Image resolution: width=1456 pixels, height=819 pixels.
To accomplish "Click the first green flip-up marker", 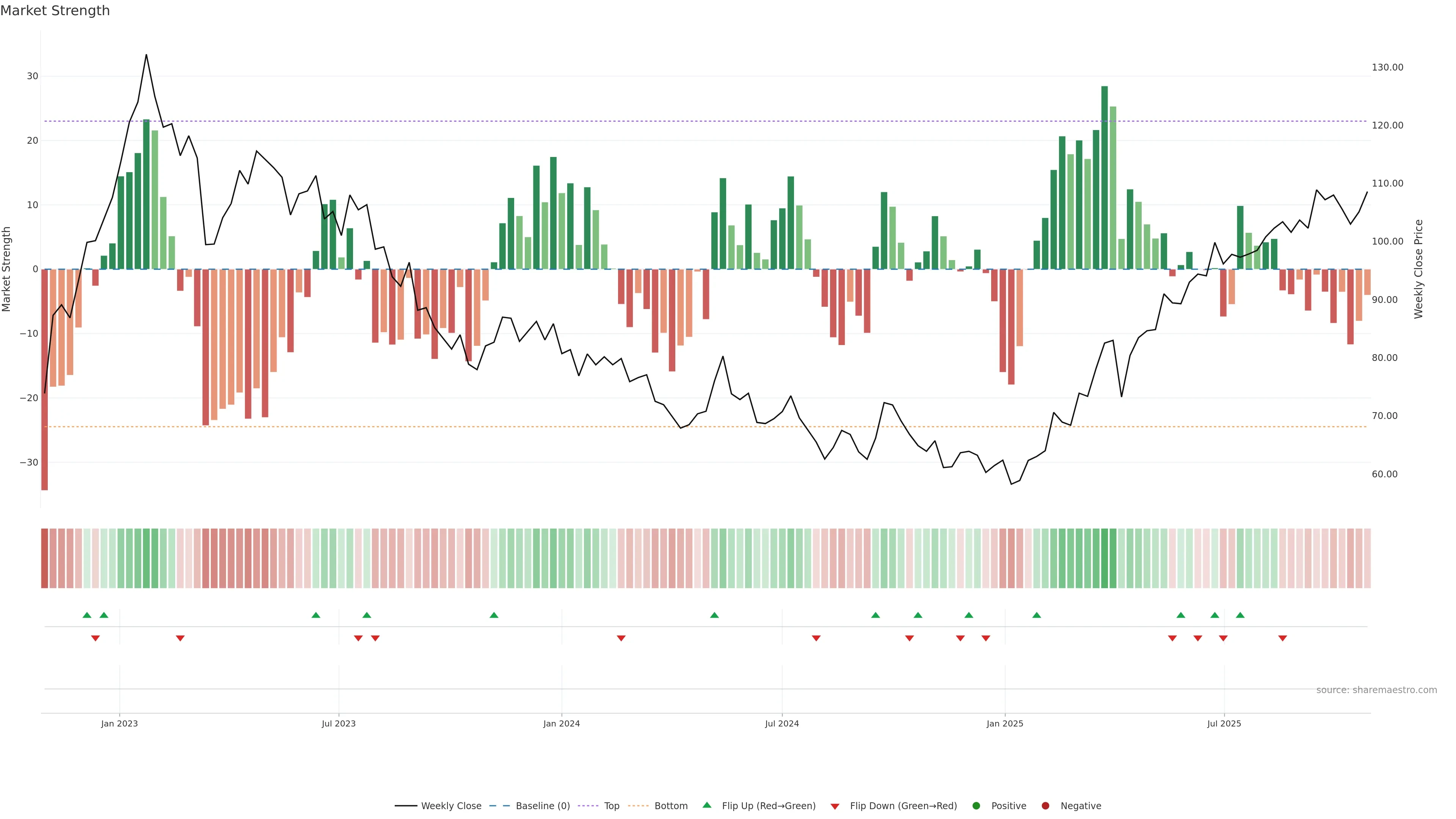I will (x=87, y=615).
